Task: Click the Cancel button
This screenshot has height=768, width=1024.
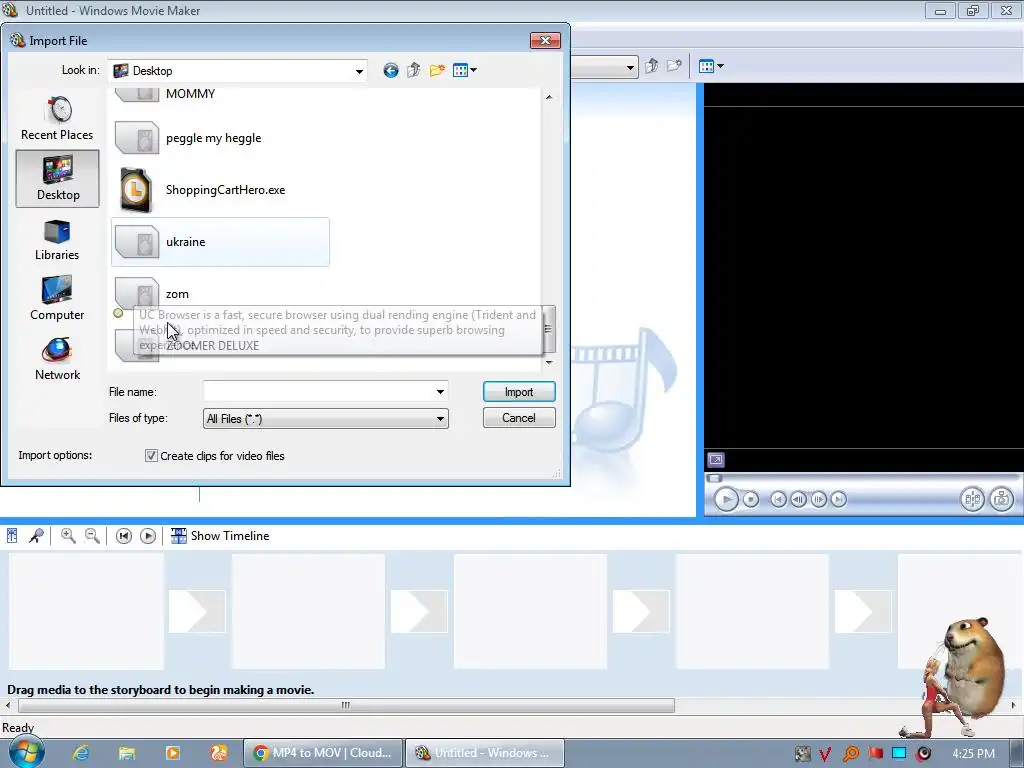Action: tap(519, 418)
